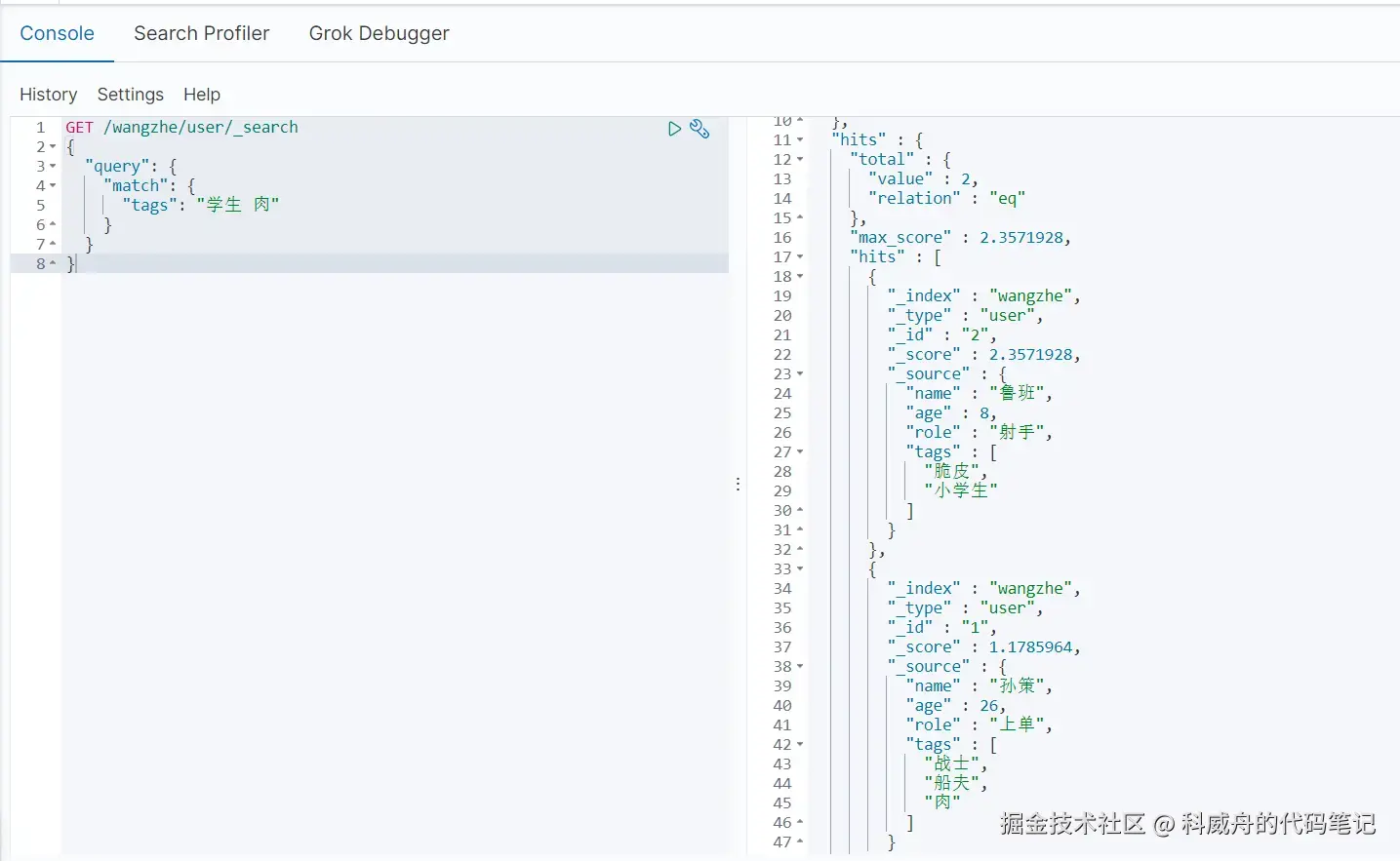Image resolution: width=1400 pixels, height=861 pixels.
Task: Click the green play send request icon
Action: coord(674,129)
